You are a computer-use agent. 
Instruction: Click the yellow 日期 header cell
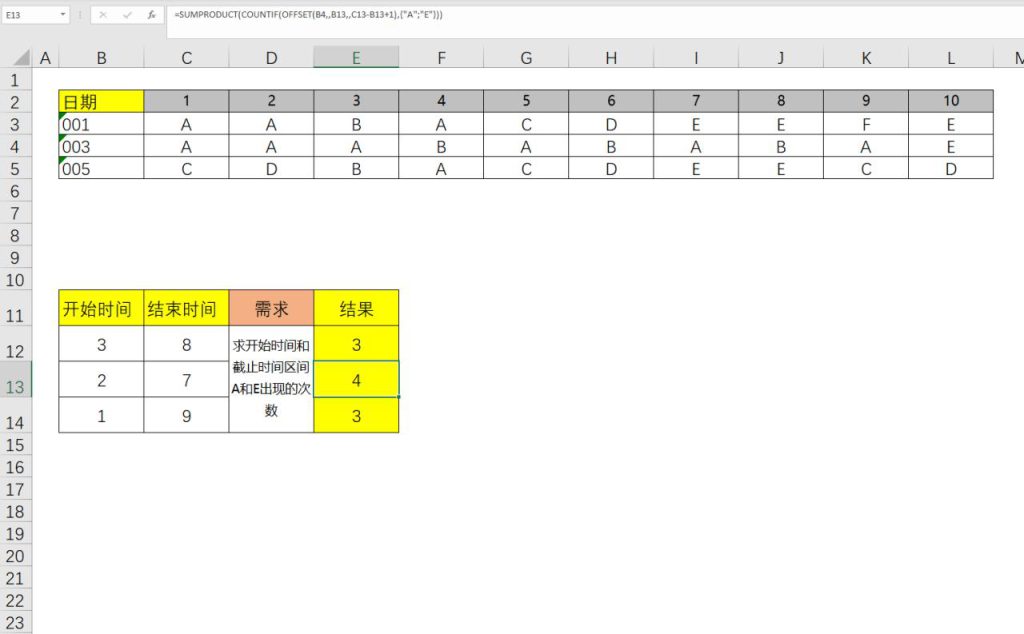pos(101,101)
